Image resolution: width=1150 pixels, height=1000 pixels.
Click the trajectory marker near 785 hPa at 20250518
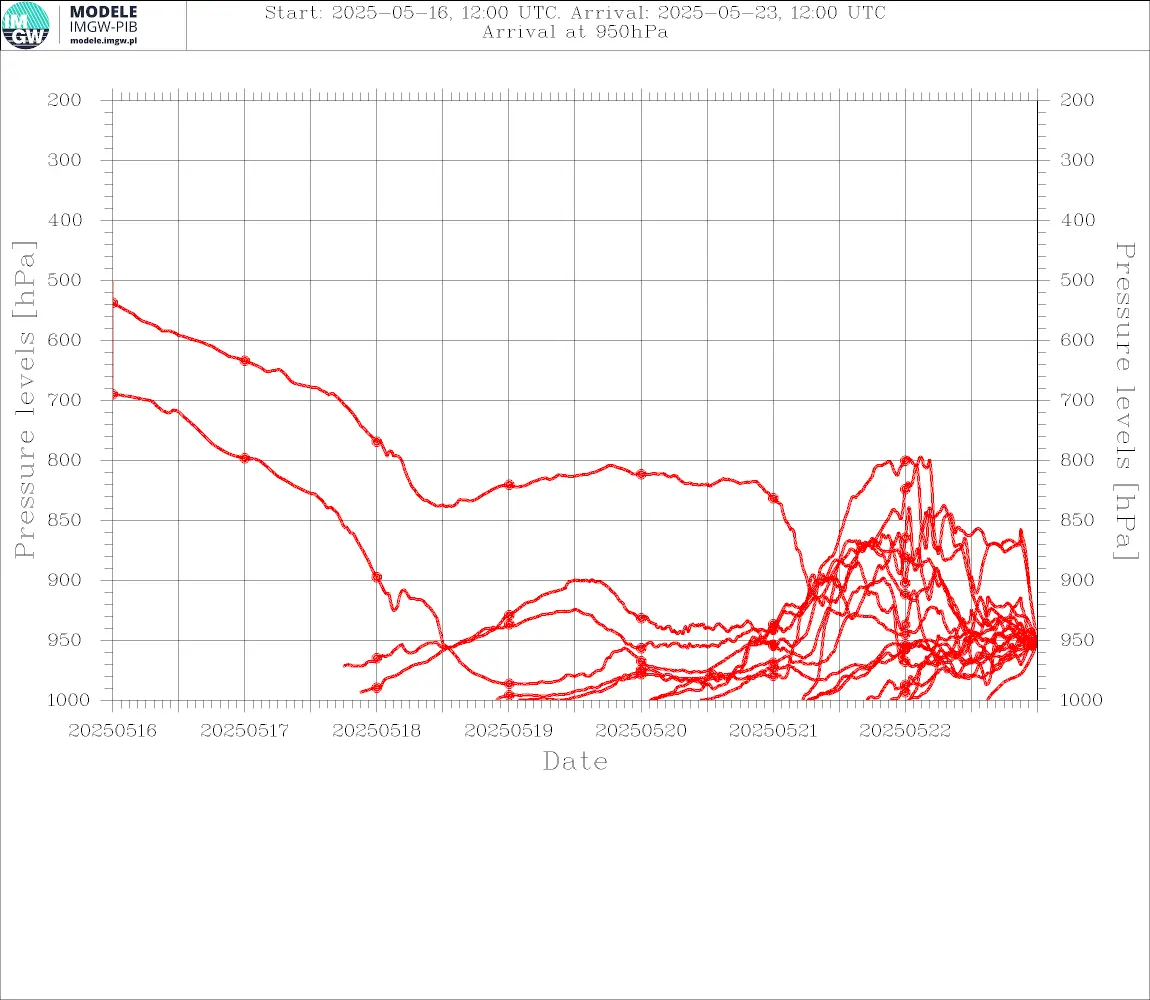pyautogui.click(x=377, y=442)
